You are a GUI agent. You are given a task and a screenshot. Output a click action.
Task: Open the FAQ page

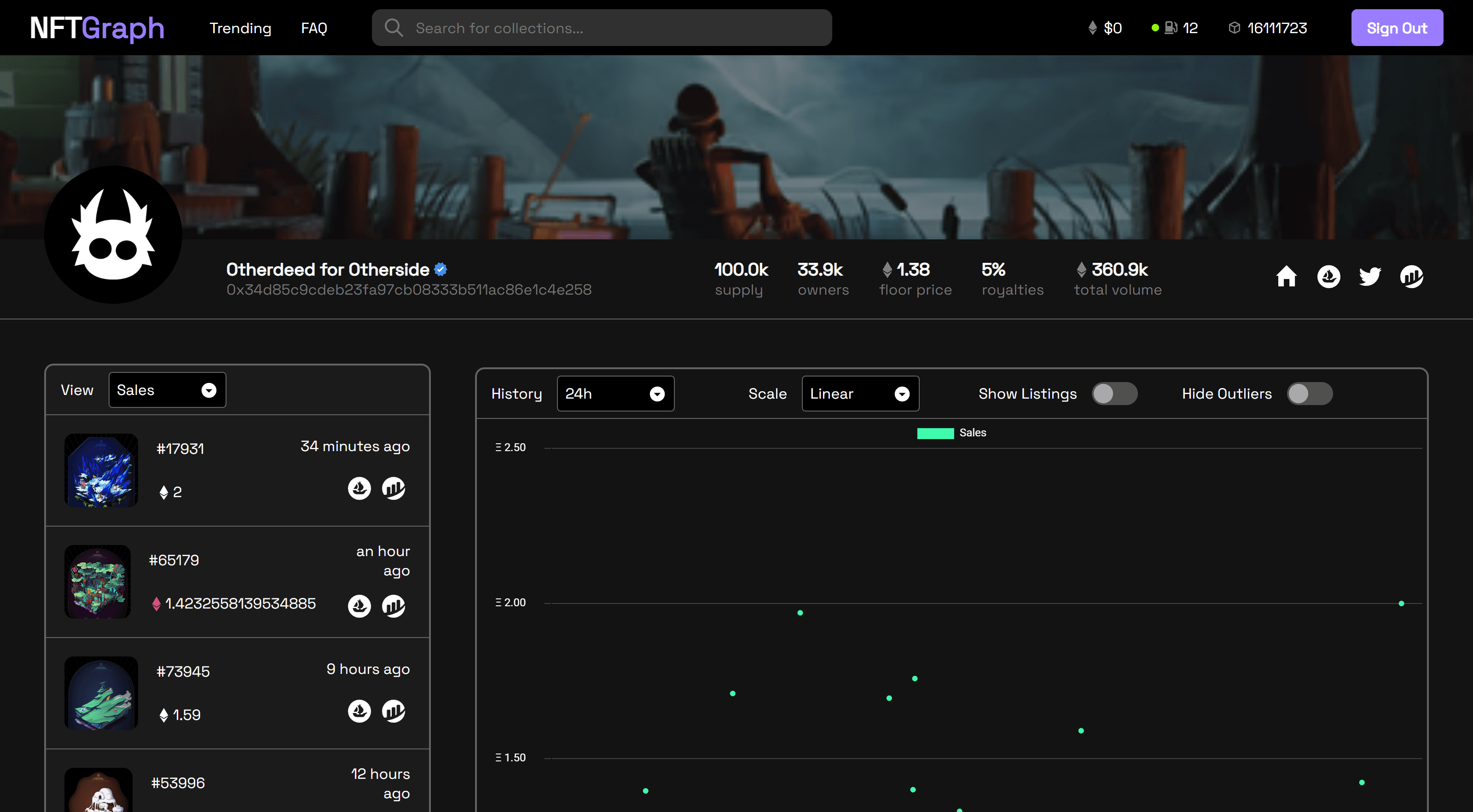314,28
